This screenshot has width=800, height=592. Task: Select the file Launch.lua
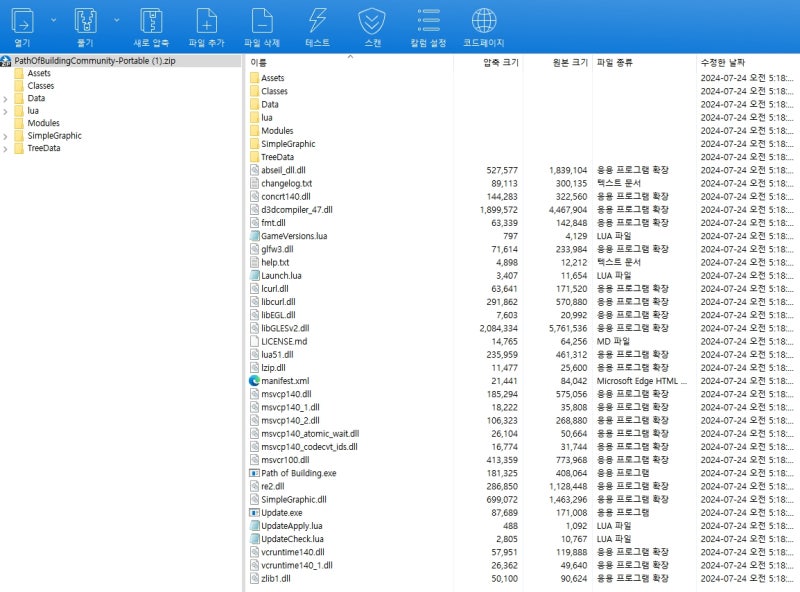tap(281, 276)
